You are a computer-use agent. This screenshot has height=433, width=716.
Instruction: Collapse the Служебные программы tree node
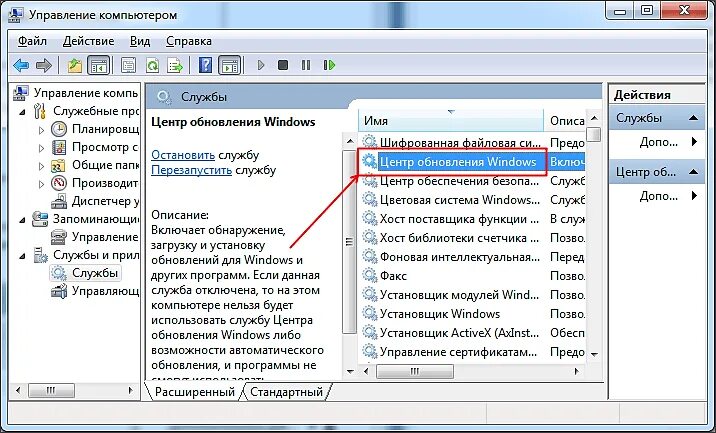(x=22, y=111)
